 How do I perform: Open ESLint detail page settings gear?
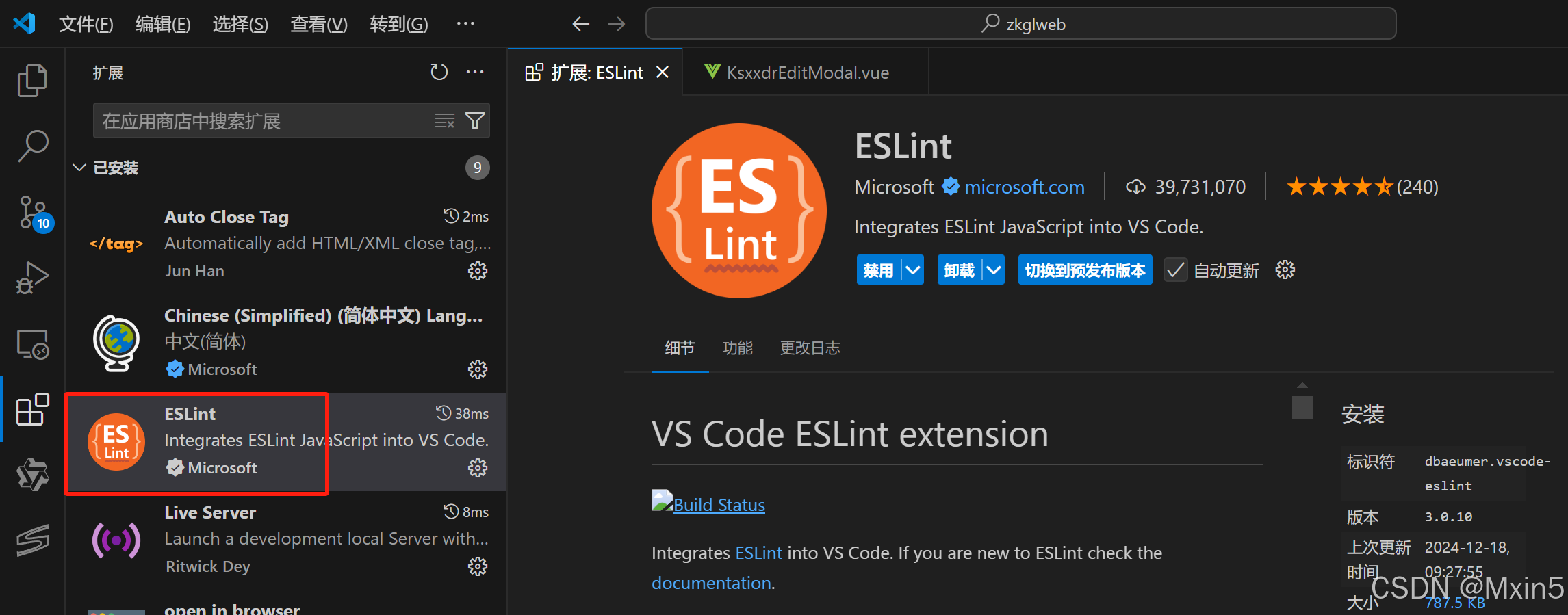click(1285, 270)
